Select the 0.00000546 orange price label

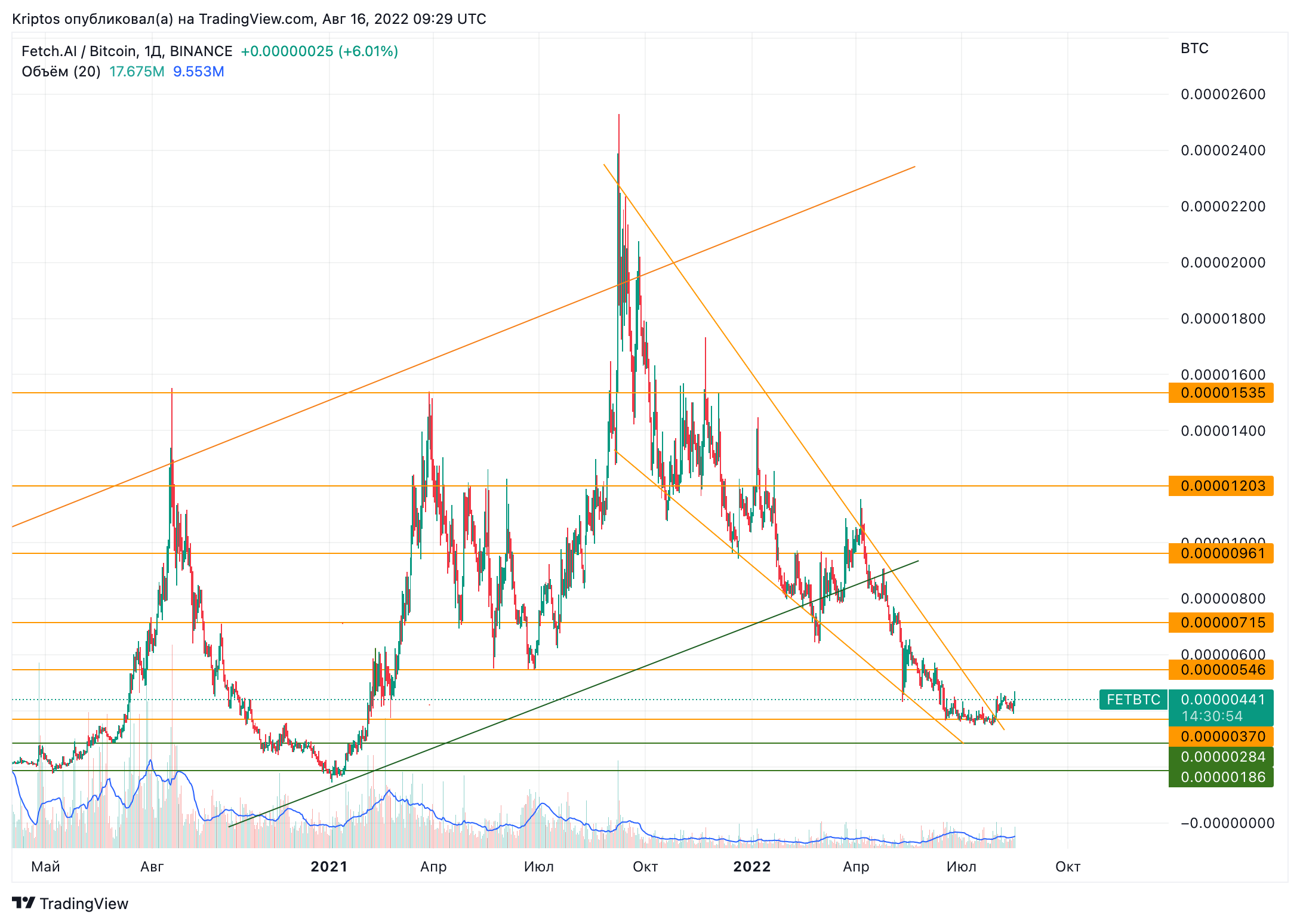pos(1221,670)
